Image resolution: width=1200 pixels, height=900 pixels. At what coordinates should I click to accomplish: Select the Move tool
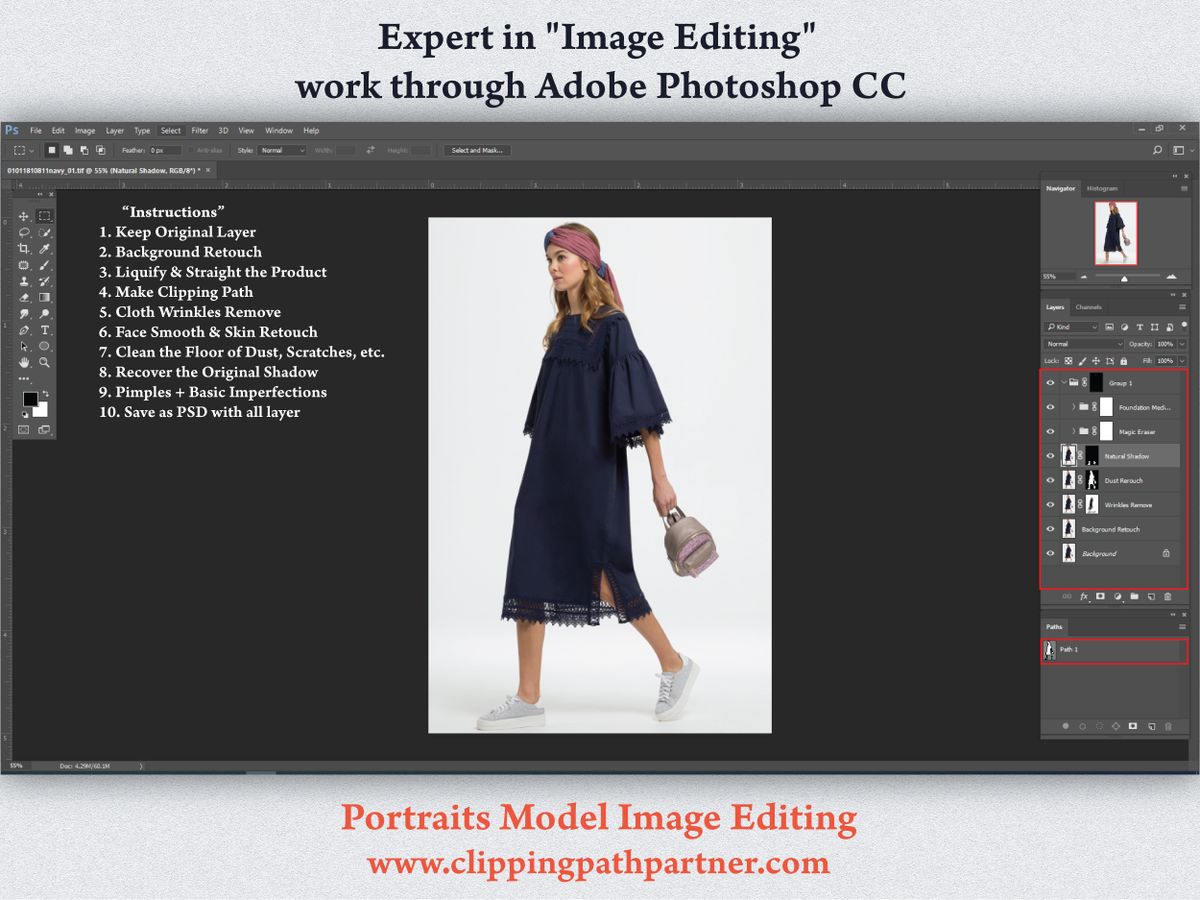click(x=24, y=216)
